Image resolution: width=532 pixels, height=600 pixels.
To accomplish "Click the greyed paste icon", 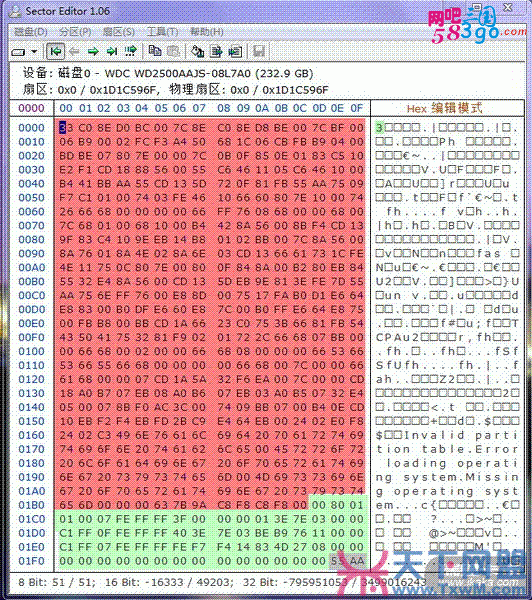I will 173,51.
